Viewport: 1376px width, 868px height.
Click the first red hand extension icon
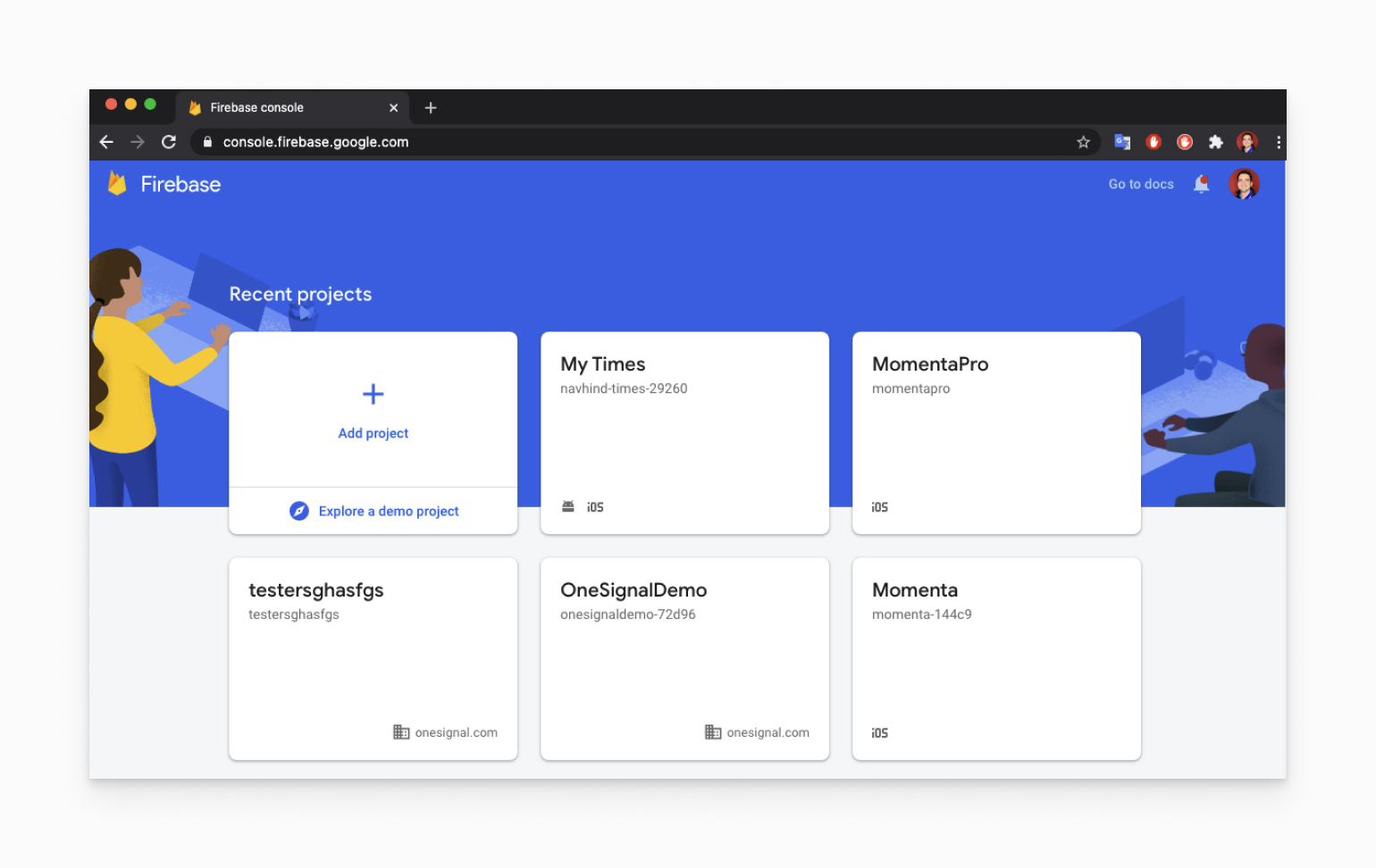point(1154,142)
